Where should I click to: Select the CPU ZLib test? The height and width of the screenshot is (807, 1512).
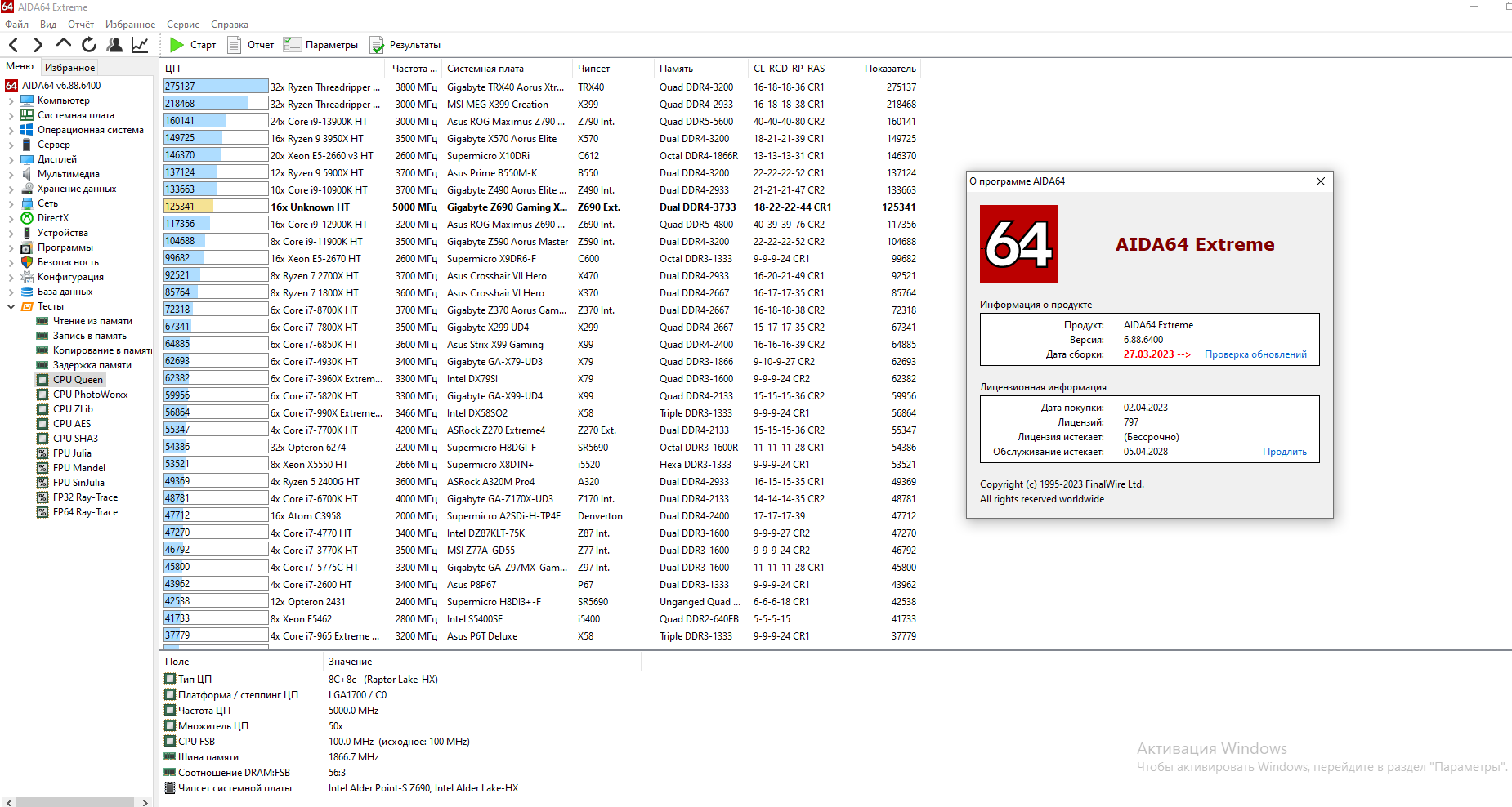point(73,409)
